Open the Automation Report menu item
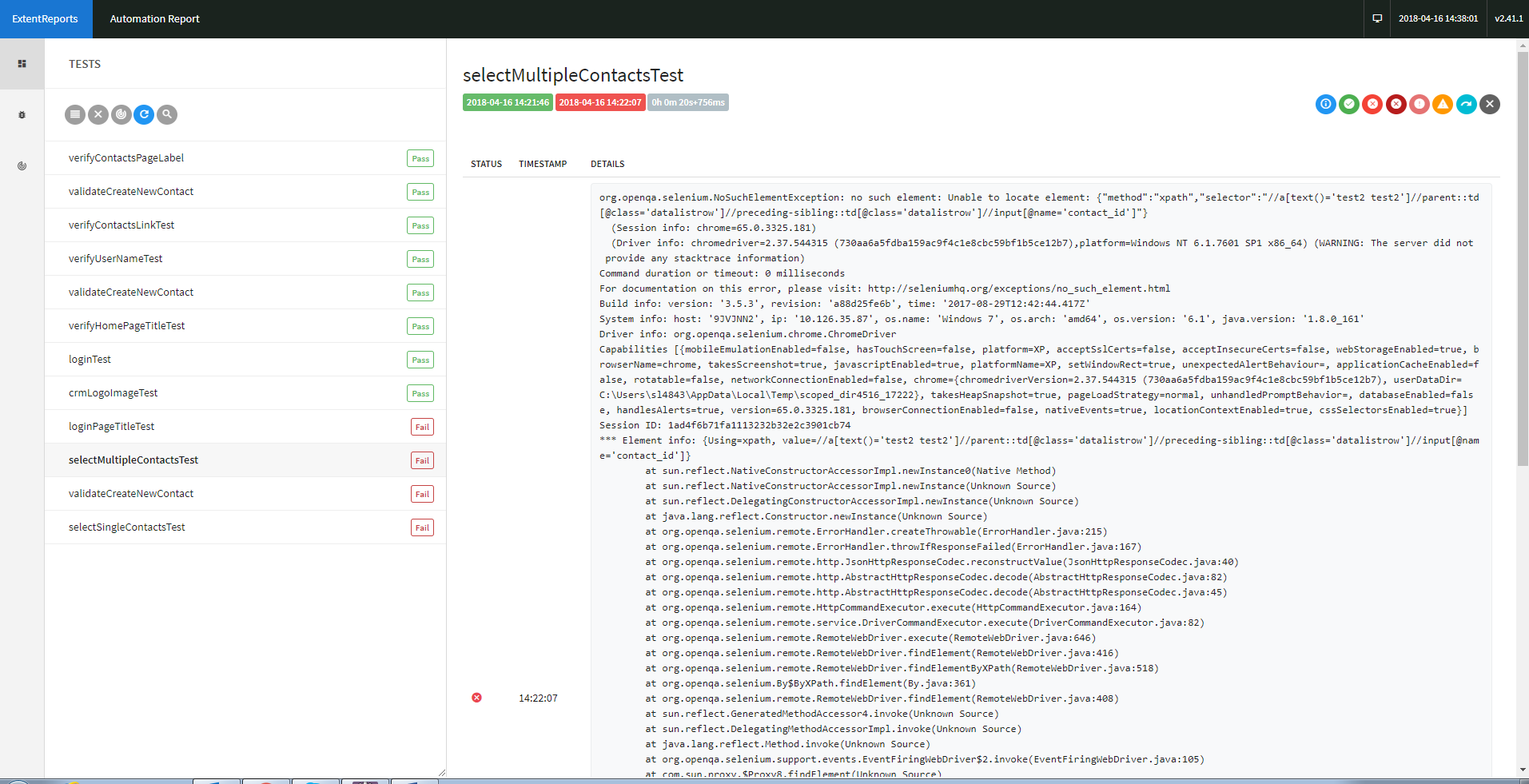The height and width of the screenshot is (784, 1529). (x=154, y=18)
